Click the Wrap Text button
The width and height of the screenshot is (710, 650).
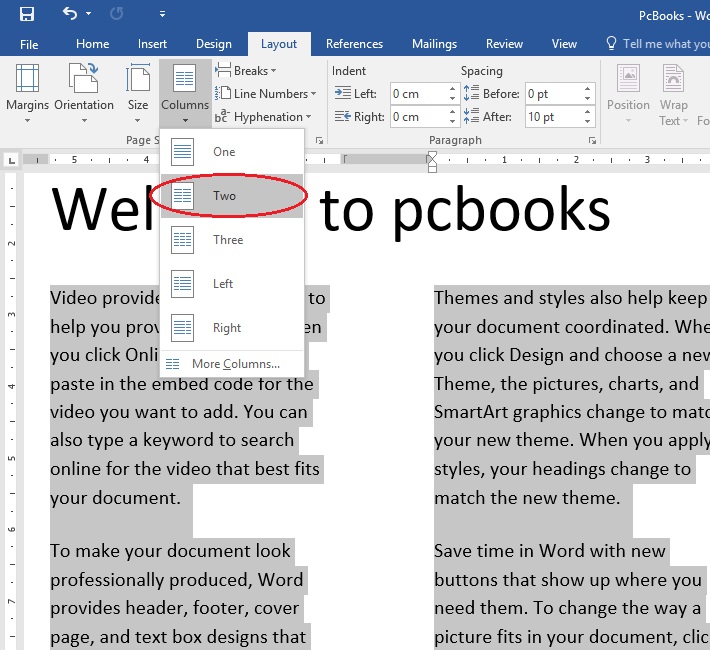tap(673, 93)
